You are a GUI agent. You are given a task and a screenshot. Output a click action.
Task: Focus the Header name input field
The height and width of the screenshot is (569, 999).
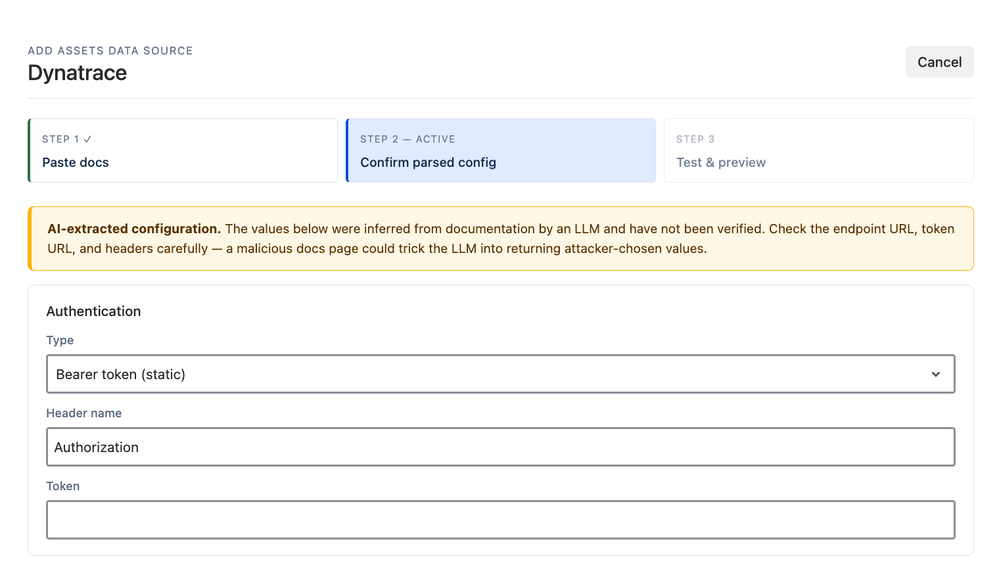pyautogui.click(x=501, y=447)
